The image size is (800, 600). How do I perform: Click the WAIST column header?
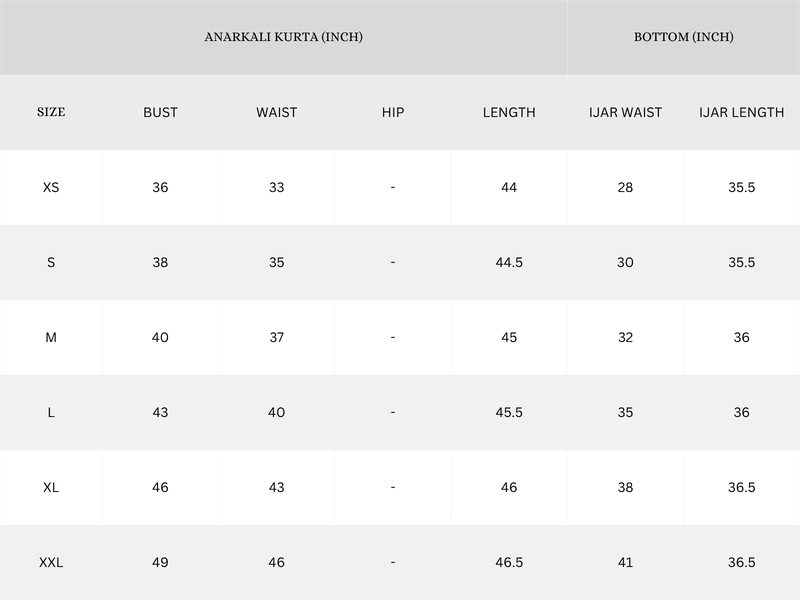point(276,112)
